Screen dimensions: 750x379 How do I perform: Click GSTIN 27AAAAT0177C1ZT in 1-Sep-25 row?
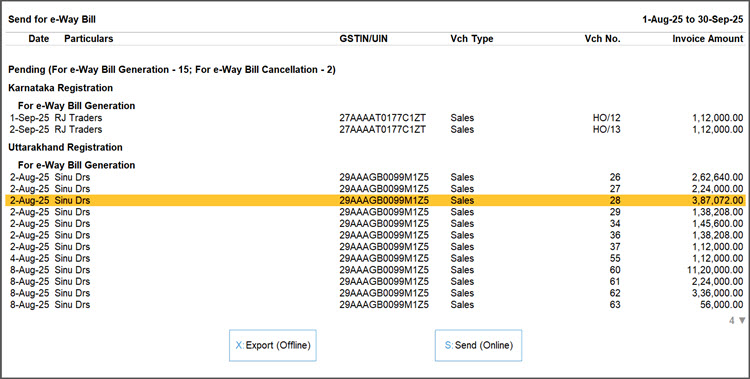pos(383,118)
